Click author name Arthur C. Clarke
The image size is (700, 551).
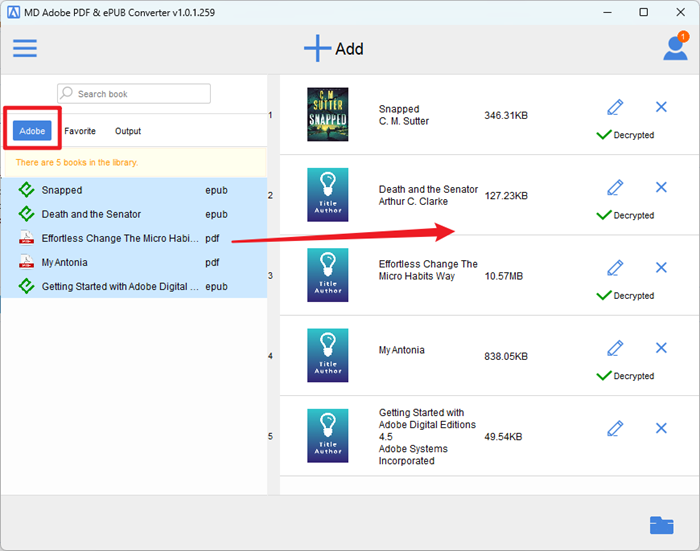[x=413, y=201]
